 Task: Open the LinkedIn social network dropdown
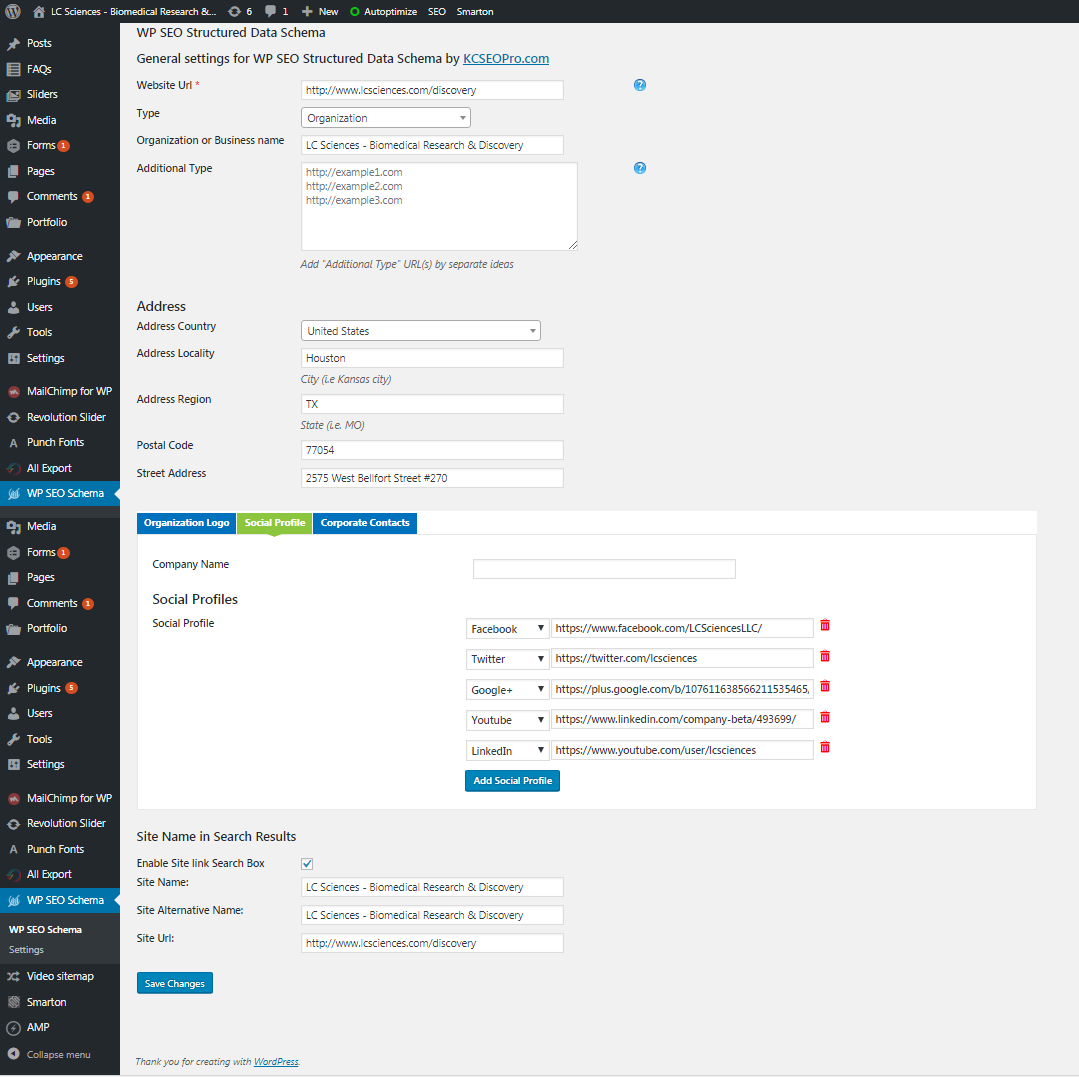pos(507,751)
